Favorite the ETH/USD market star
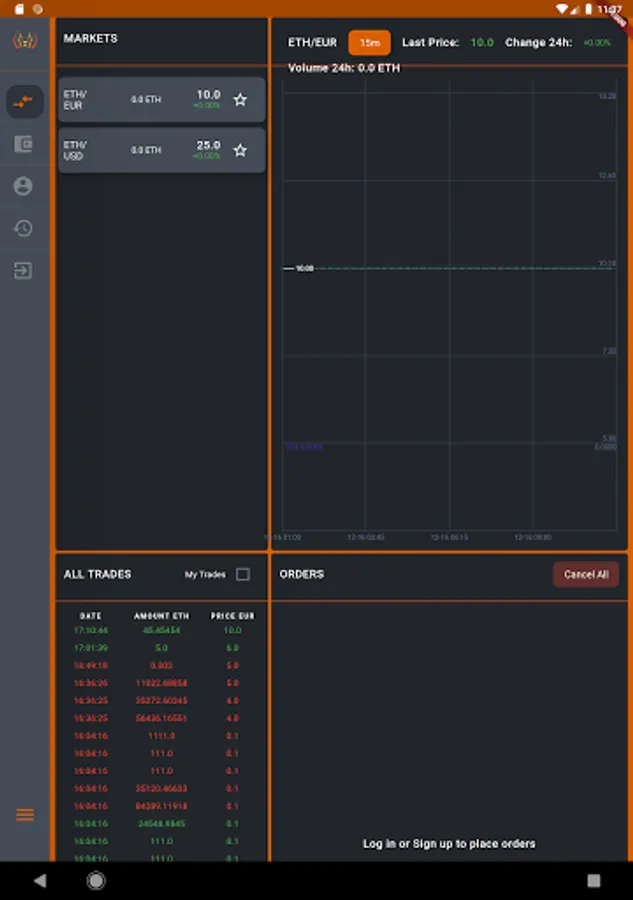 (240, 150)
